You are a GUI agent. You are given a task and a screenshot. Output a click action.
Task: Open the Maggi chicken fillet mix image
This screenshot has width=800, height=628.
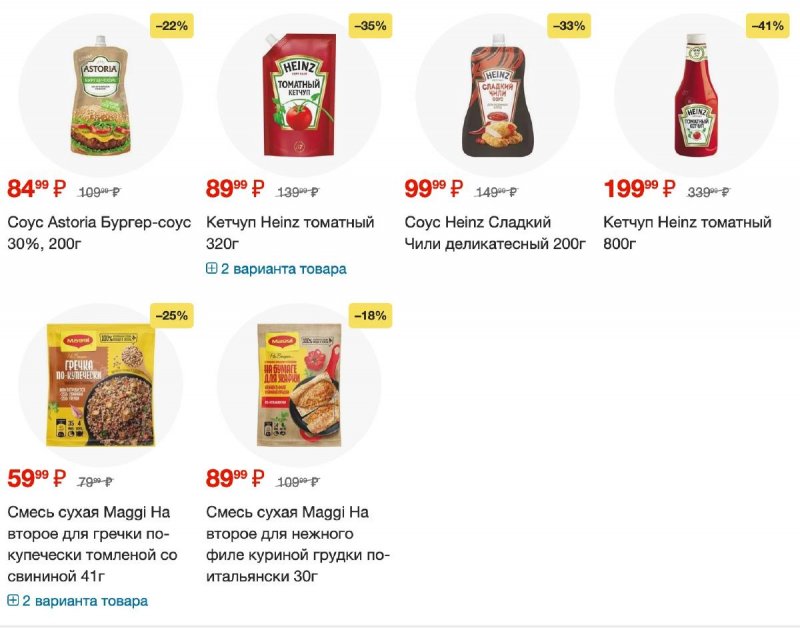coord(299,385)
